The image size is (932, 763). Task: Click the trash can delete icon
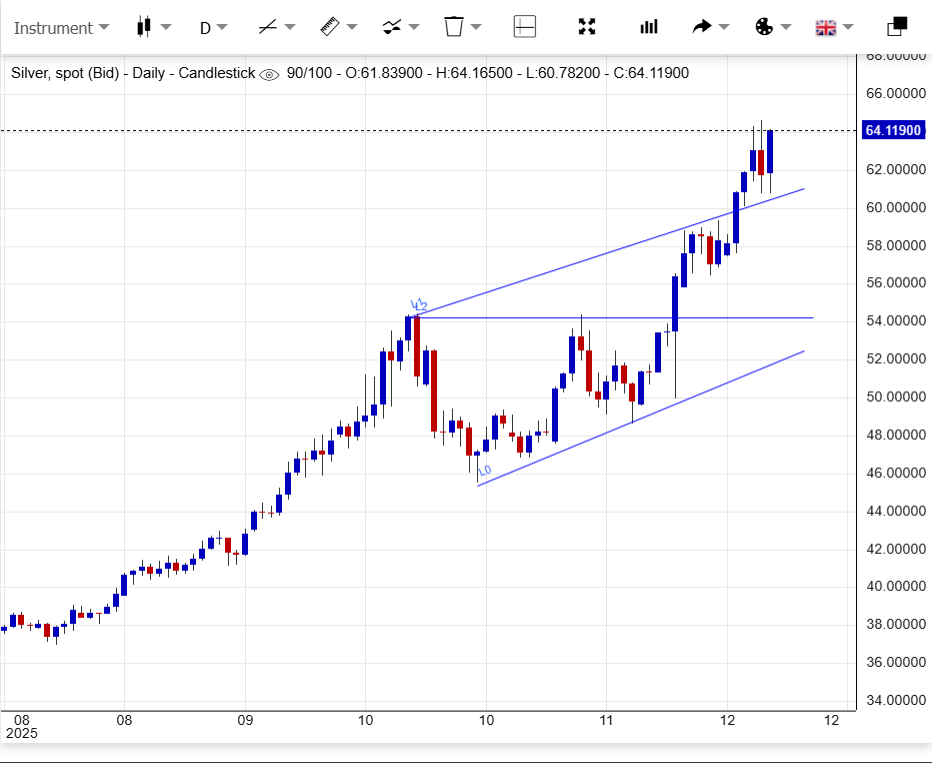(x=454, y=27)
